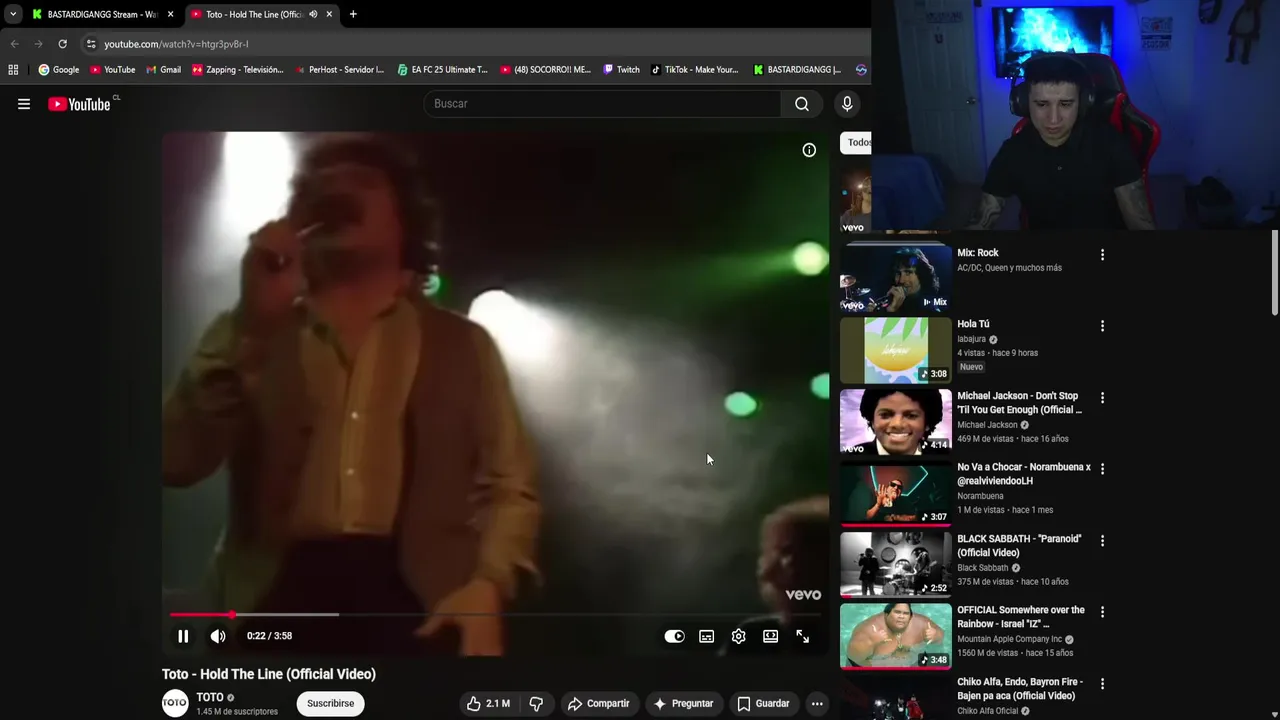Go back in the browser
Screen dimensions: 1280x720
tap(14, 44)
